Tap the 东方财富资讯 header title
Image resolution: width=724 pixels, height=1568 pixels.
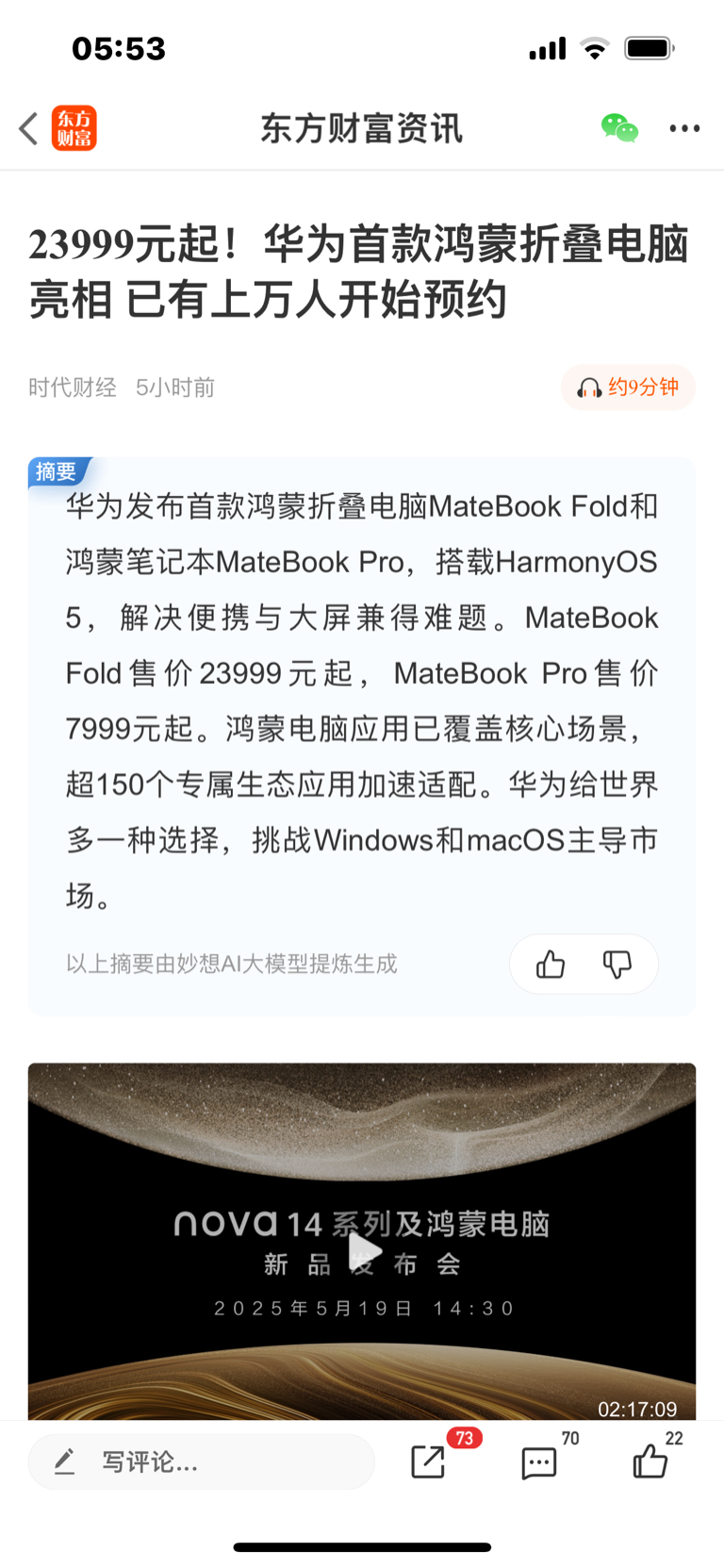[x=362, y=128]
